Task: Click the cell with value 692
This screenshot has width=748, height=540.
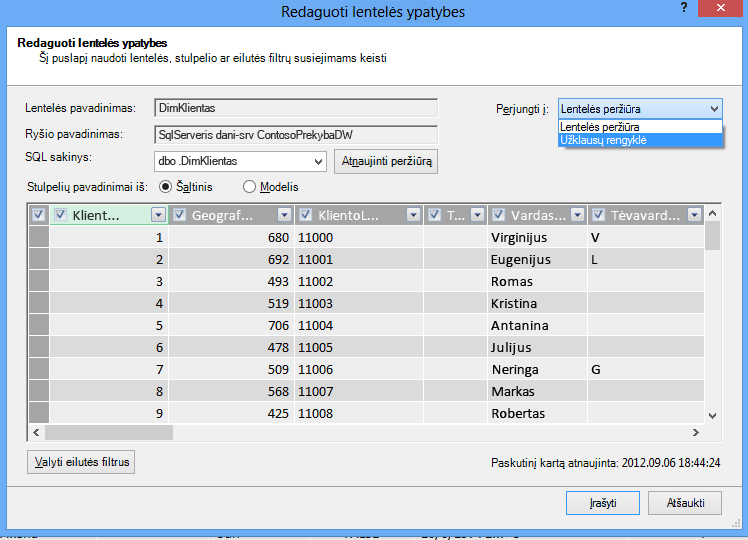Action: 231,259
